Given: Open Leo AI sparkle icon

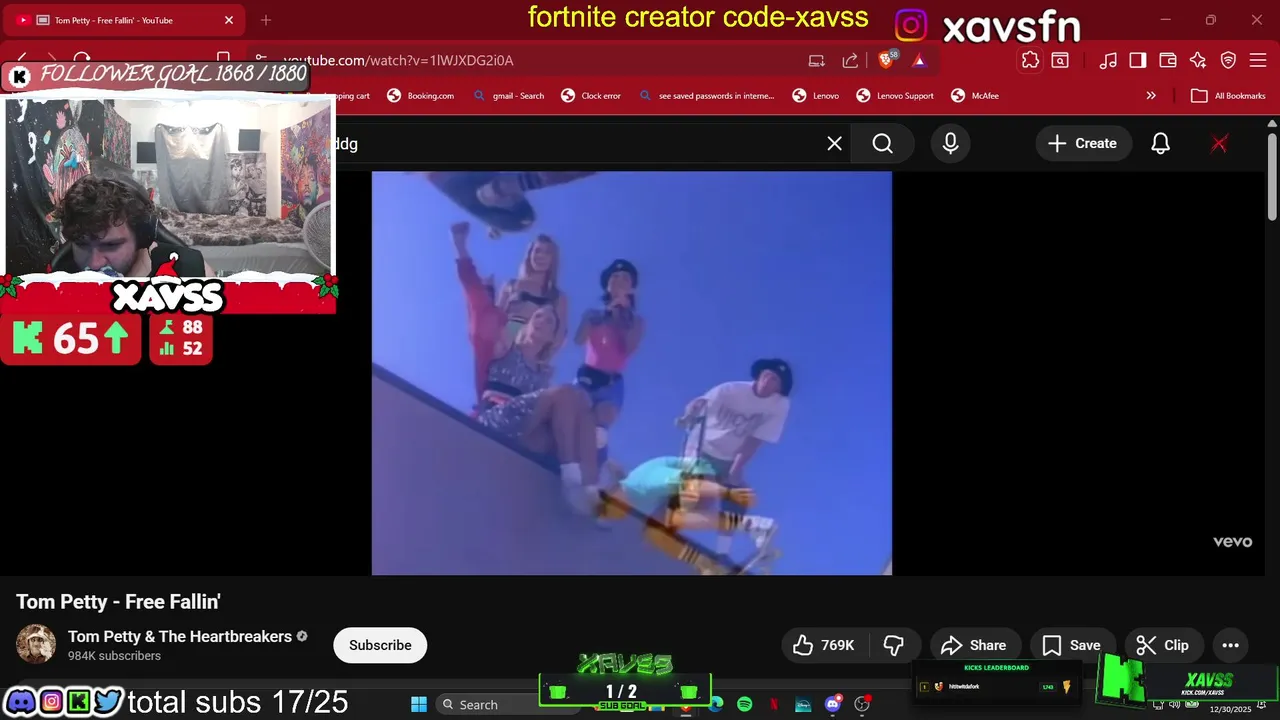Looking at the screenshot, I should (1198, 60).
